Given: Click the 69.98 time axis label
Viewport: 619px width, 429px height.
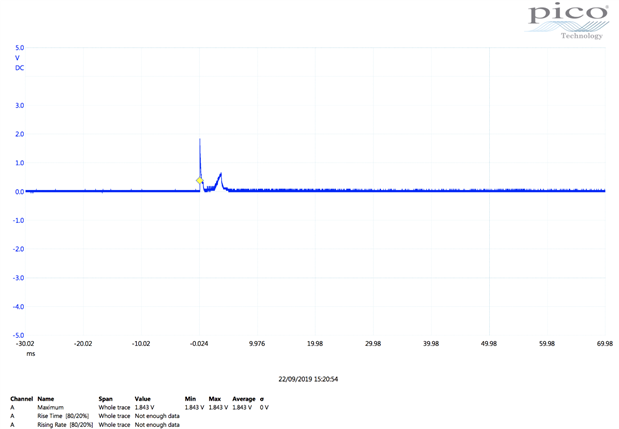Looking at the screenshot, I should [605, 344].
